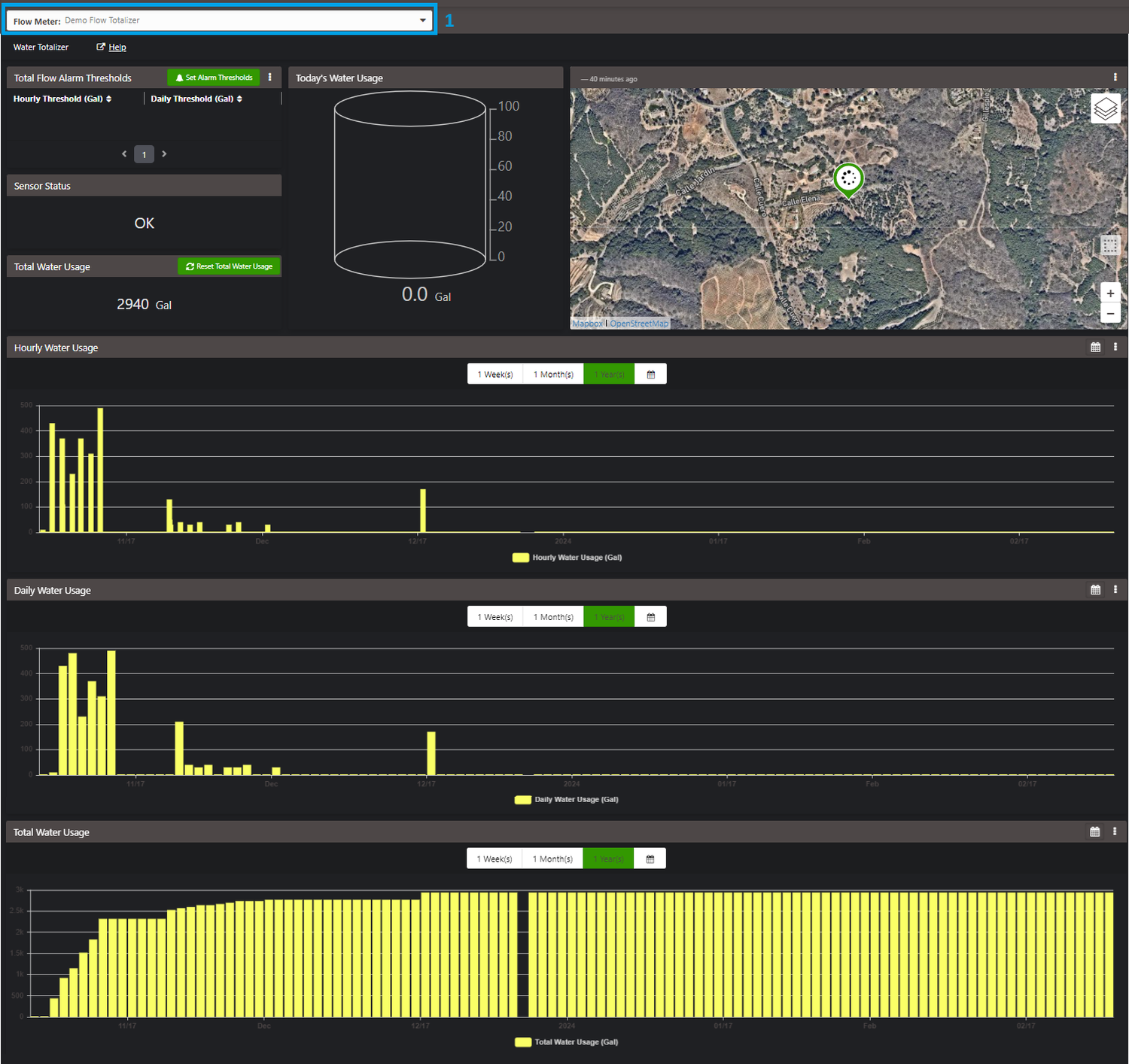Image resolution: width=1129 pixels, height=1064 pixels.
Task: Keep 1 Year(s) selected on Total Water Usage chart
Action: [608, 858]
